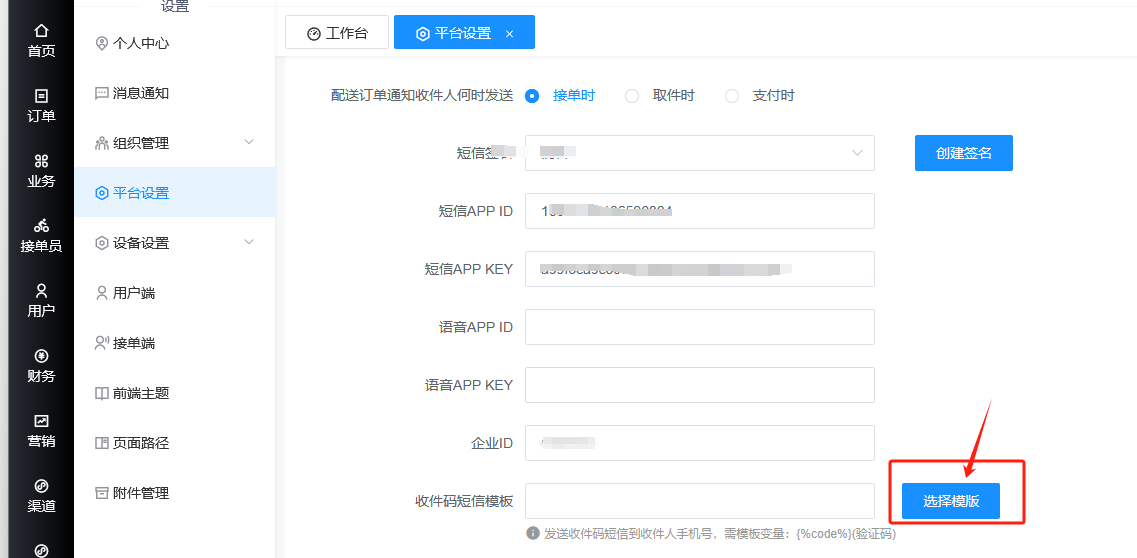Open the 首页 home icon in sidebar
The image size is (1137, 558).
tap(41, 30)
